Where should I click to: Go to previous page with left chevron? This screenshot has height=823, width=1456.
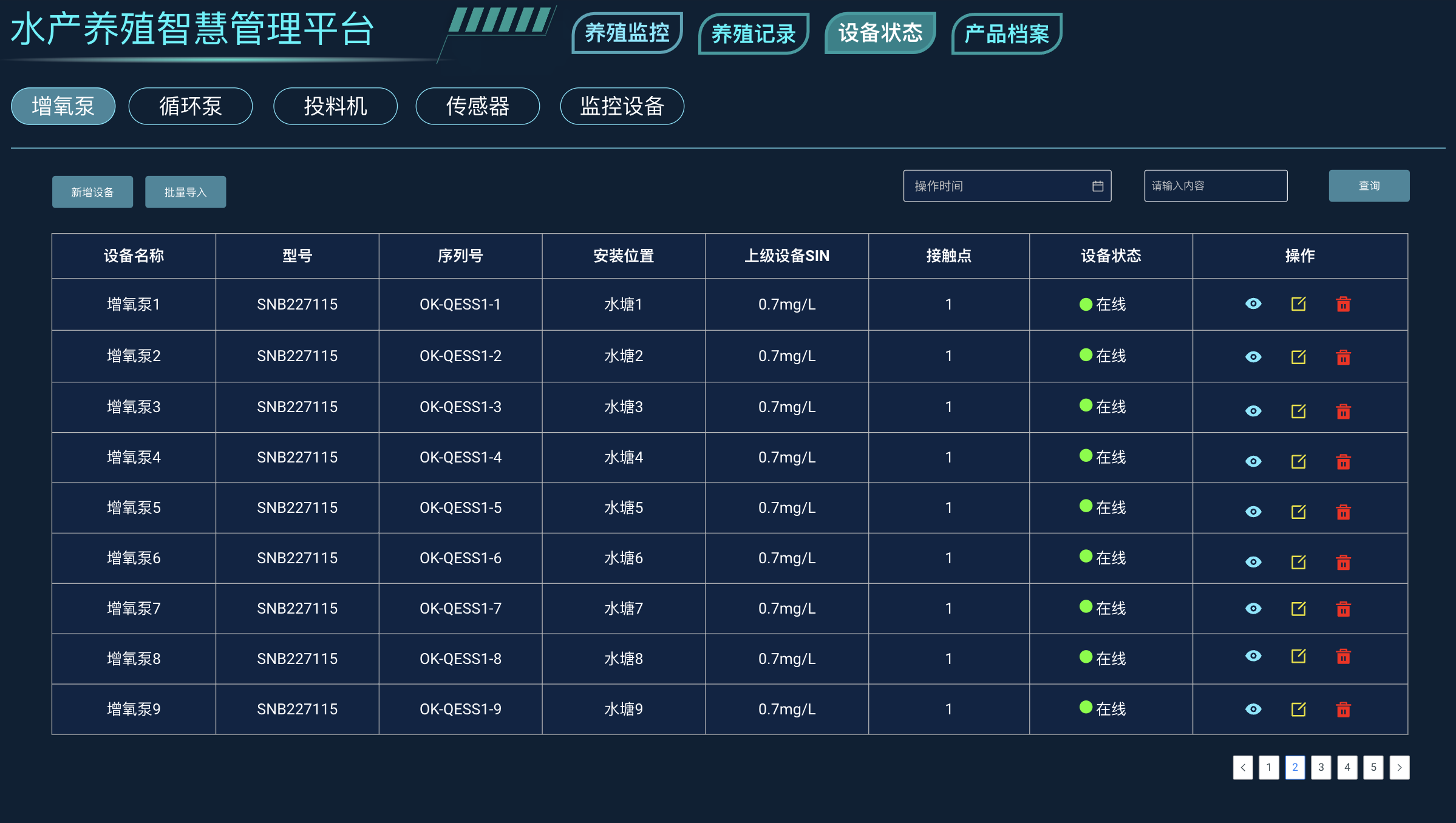tap(1242, 767)
